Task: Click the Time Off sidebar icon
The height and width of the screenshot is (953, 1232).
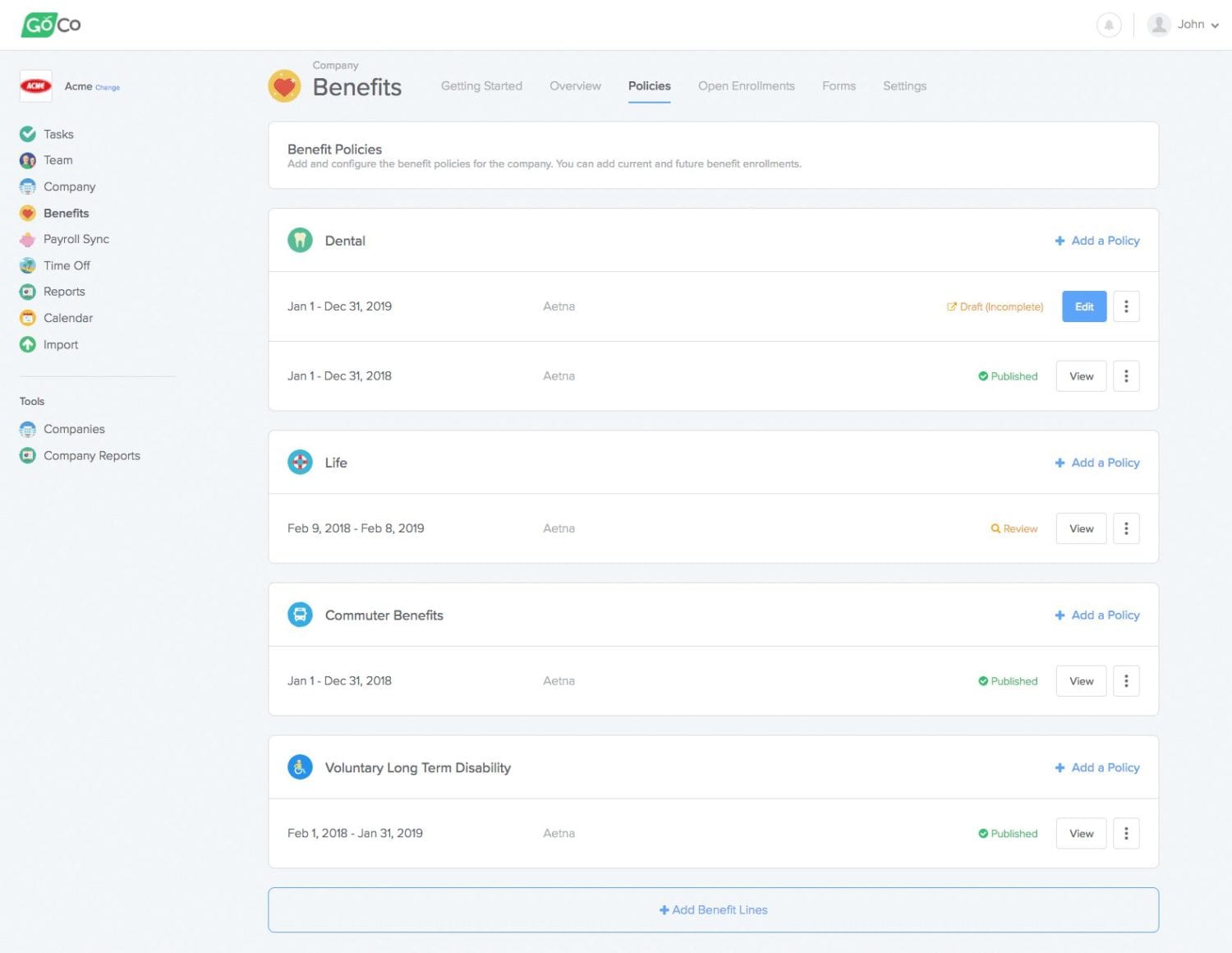Action: [x=28, y=265]
